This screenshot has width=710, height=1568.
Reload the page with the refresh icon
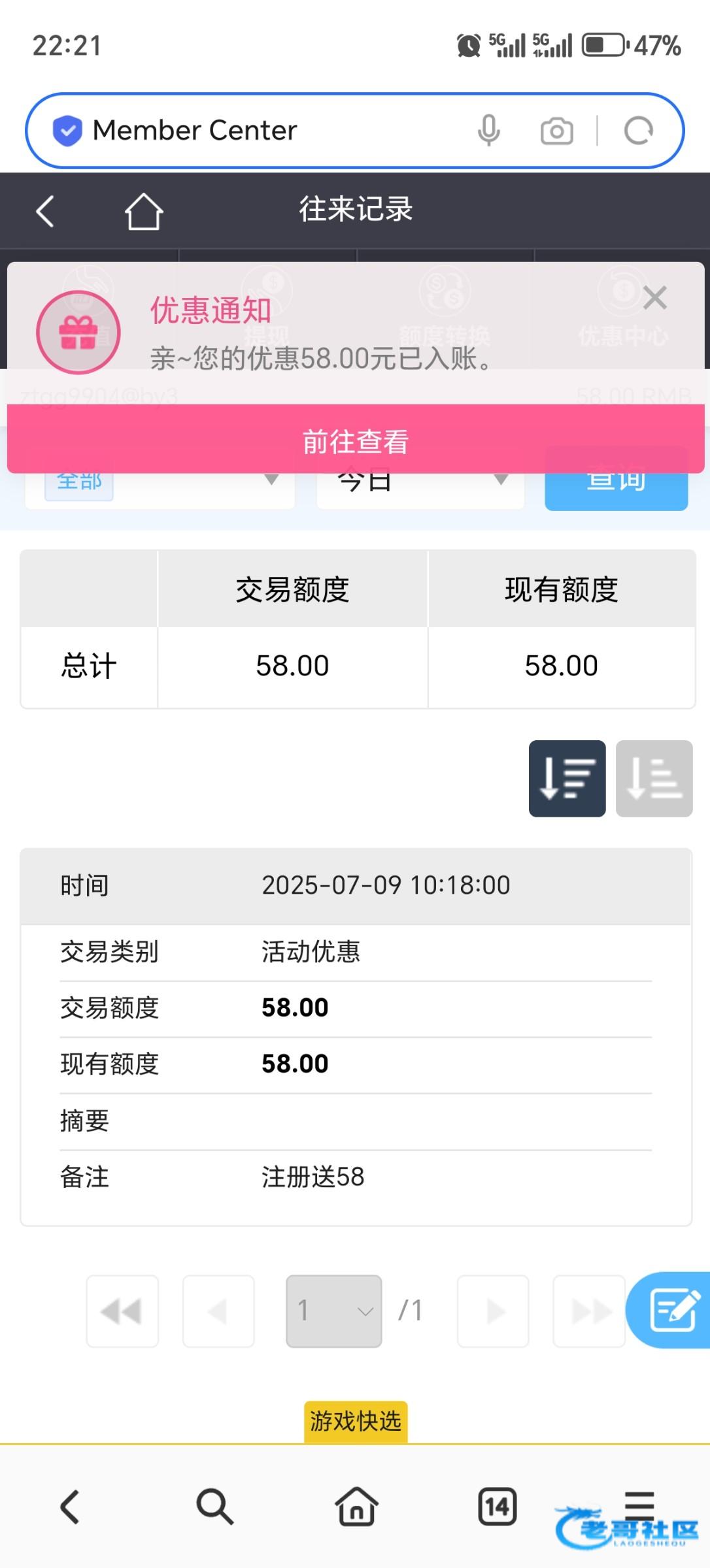tap(638, 131)
